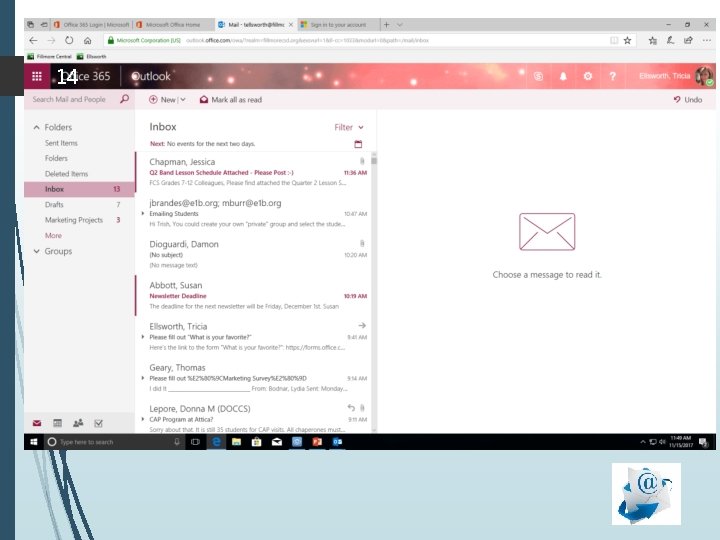The height and width of the screenshot is (540, 720).
Task: Open the Office 365 app launcher grid
Action: pyautogui.click(x=37, y=76)
